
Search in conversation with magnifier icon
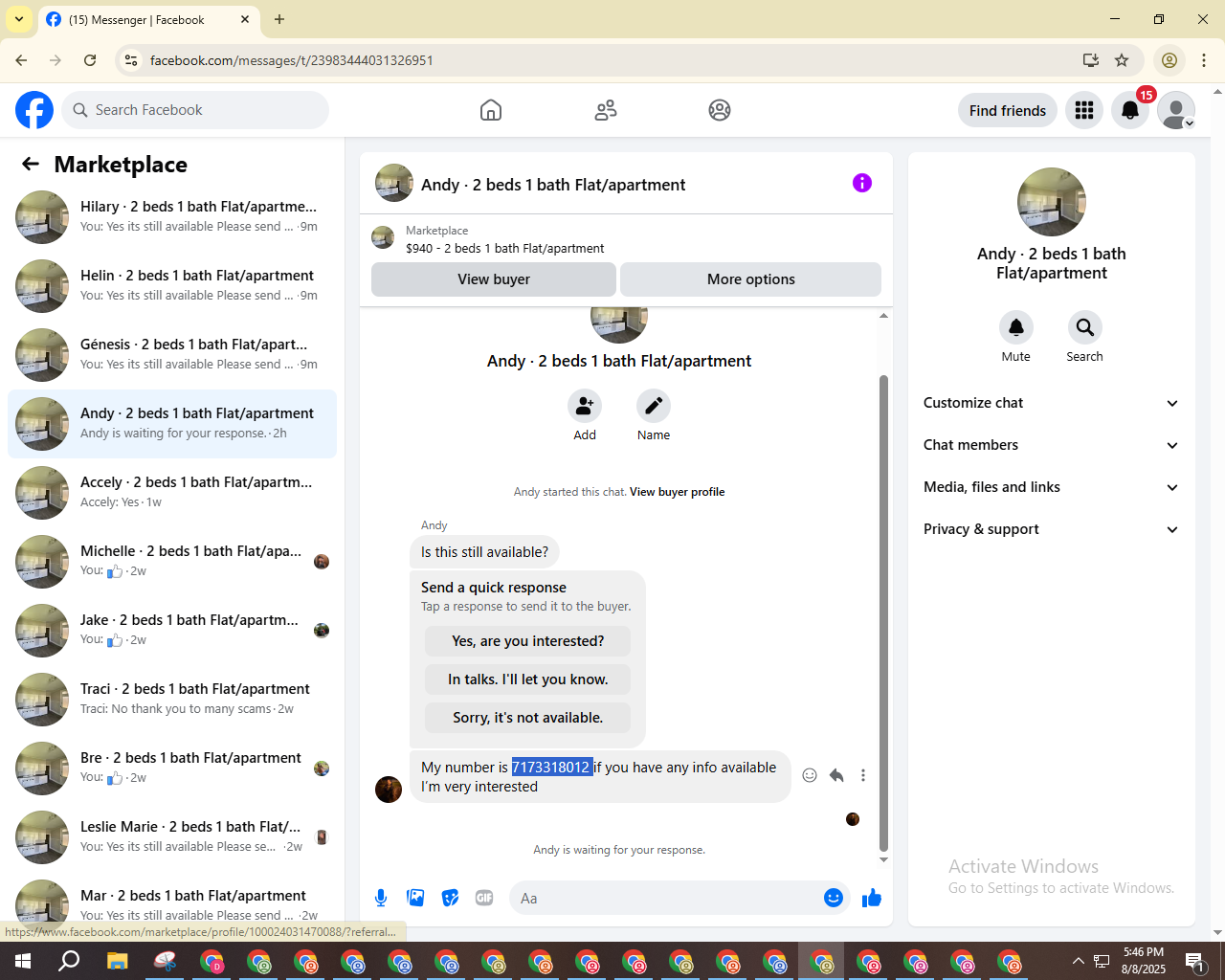point(1085,327)
